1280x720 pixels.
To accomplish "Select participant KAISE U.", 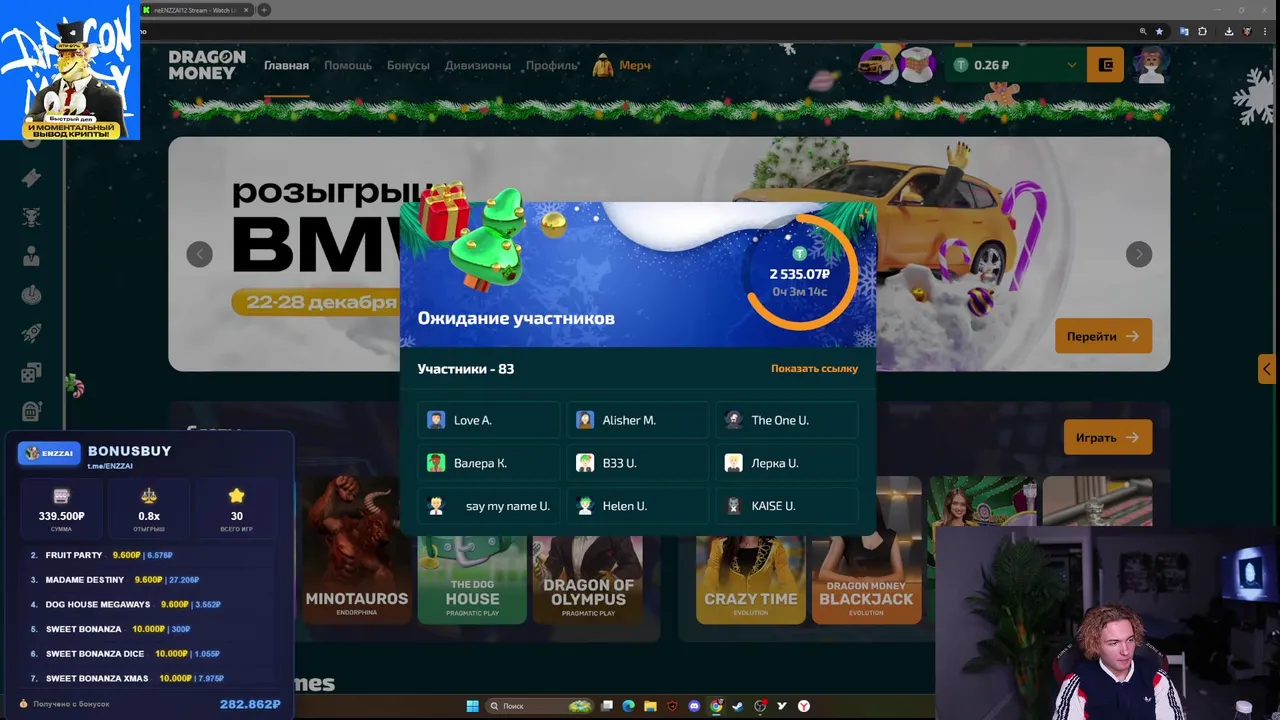I will point(786,506).
